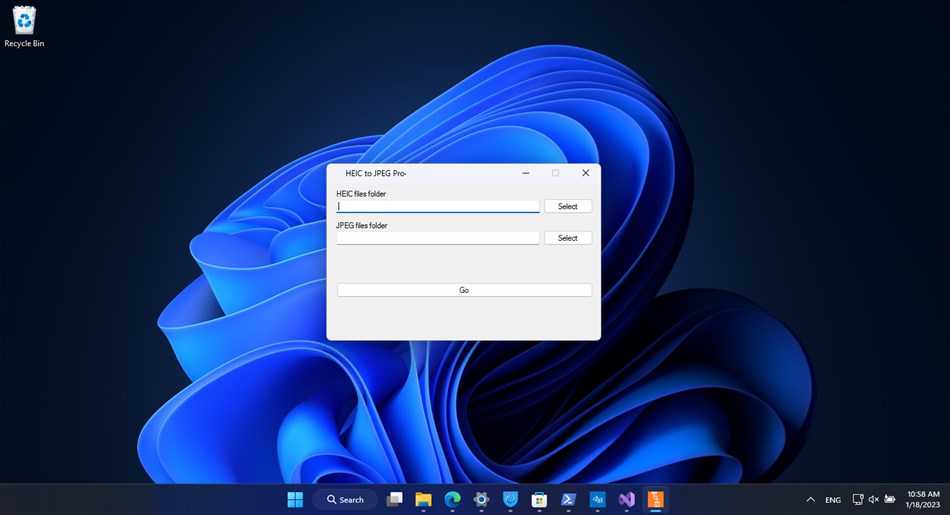Screen dimensions: 950x515
Task: Open Settings gear icon in taskbar
Action: [482, 499]
